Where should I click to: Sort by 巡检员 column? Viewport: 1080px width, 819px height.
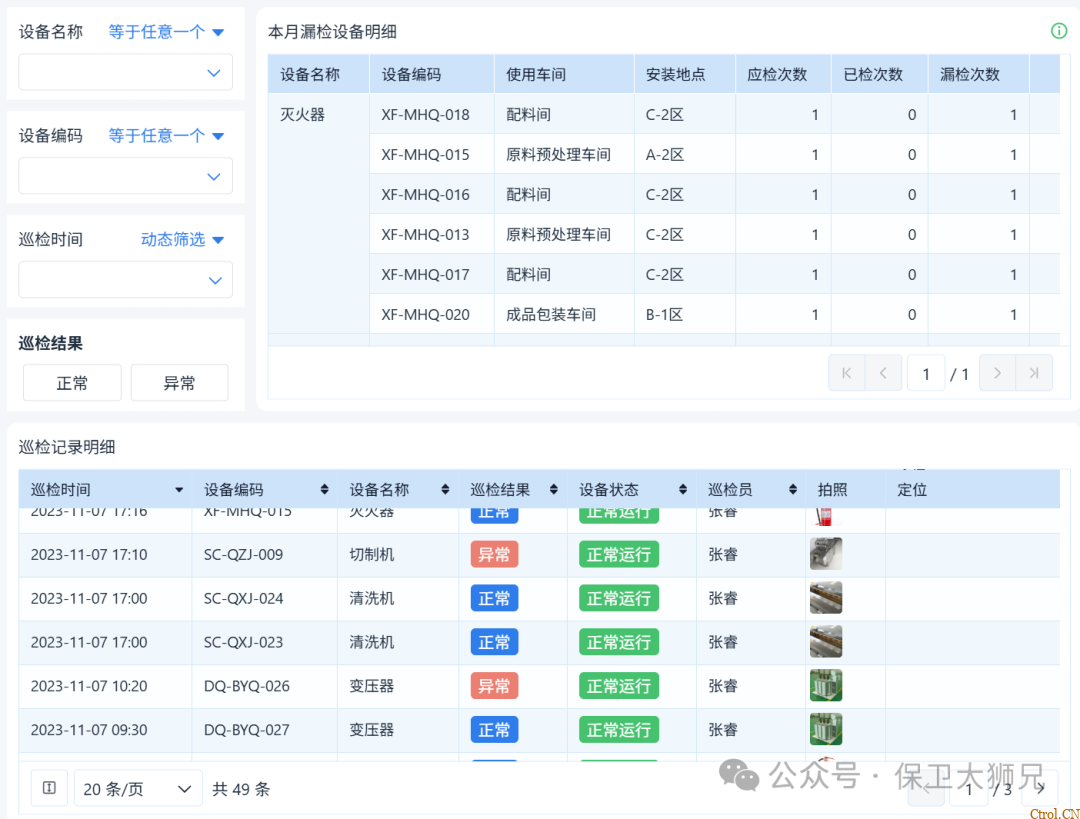tap(793, 490)
